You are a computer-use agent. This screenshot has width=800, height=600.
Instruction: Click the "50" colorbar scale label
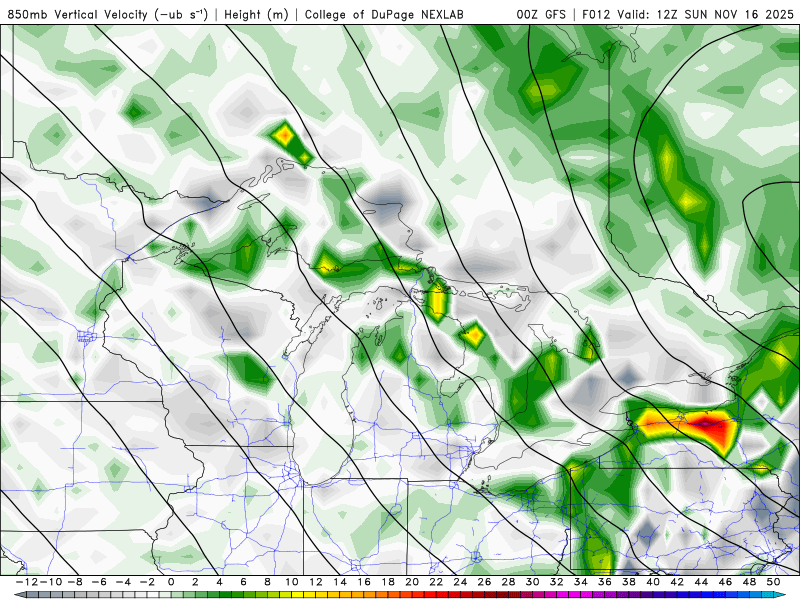773,582
